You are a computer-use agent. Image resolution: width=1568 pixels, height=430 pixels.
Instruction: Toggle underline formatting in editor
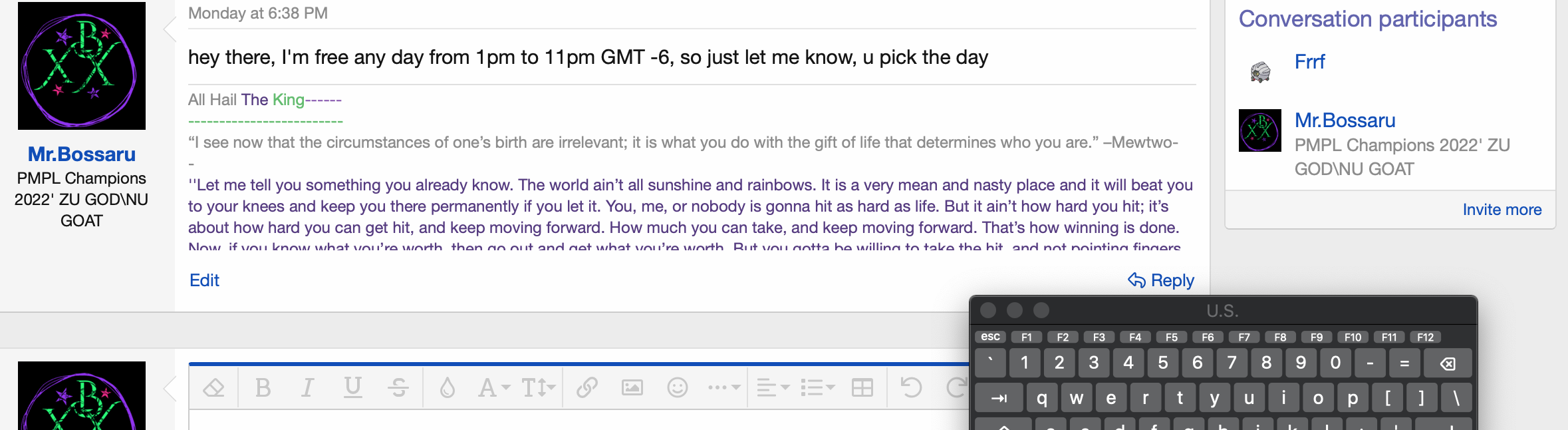(x=352, y=387)
